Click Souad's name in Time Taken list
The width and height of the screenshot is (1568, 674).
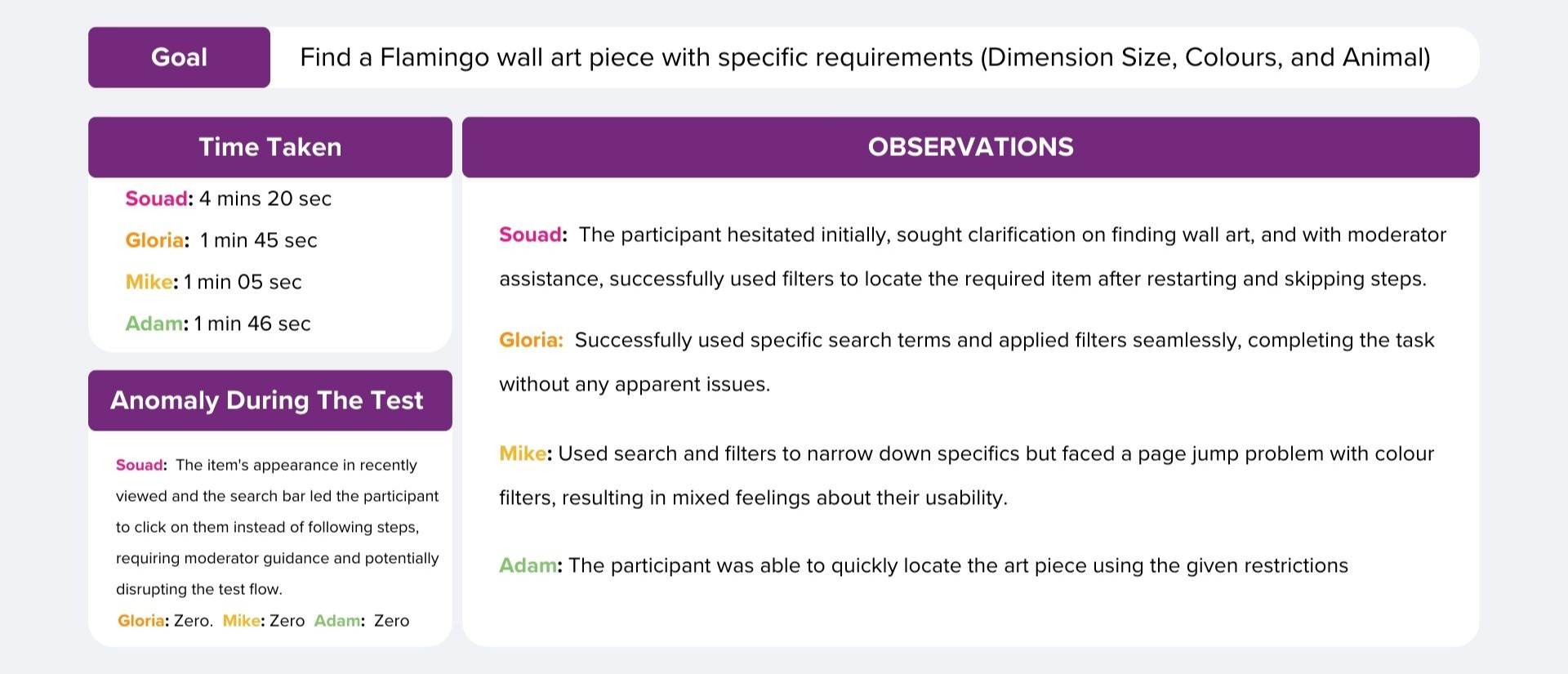[x=156, y=199]
